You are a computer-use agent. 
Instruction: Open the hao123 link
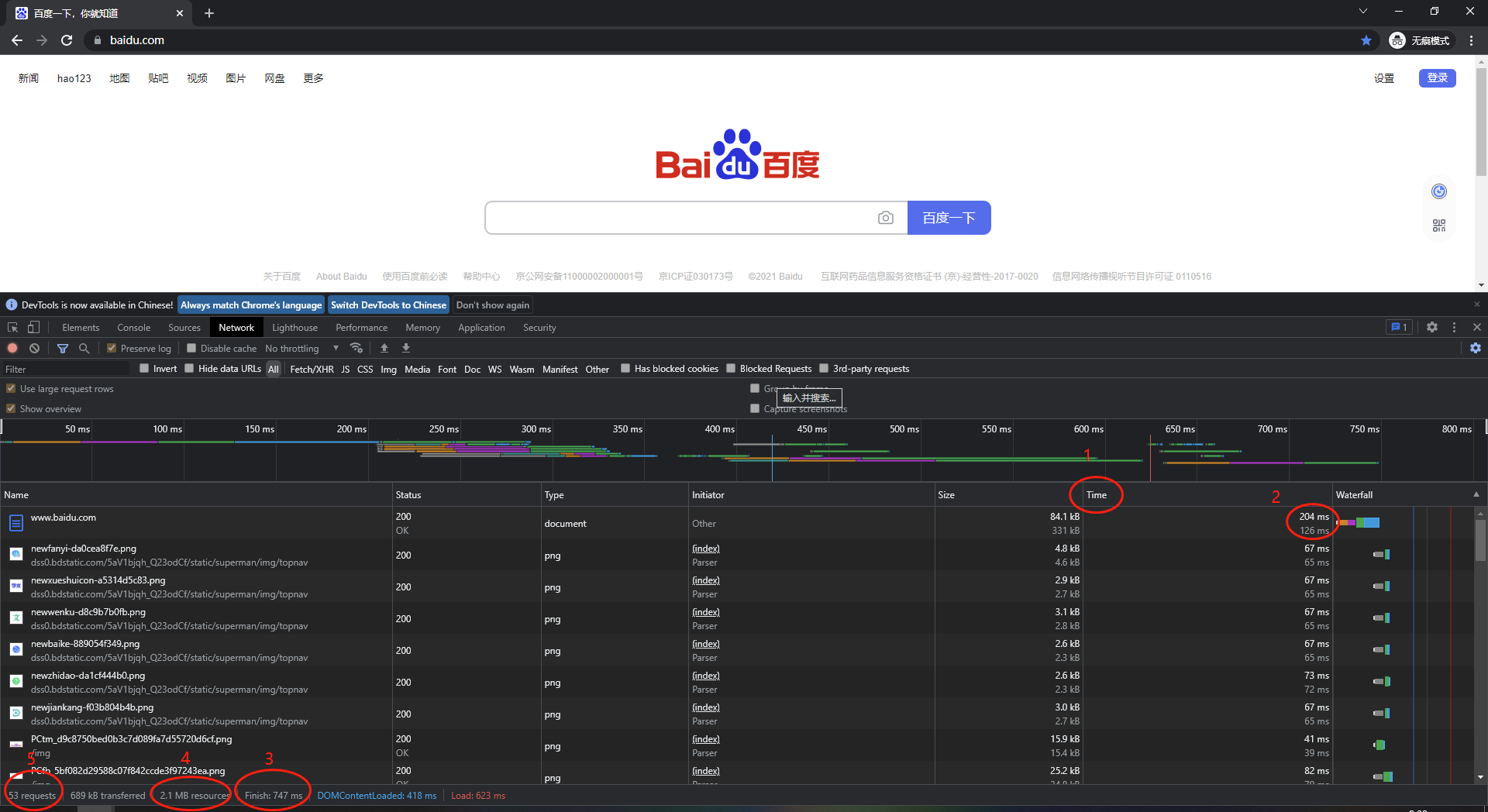point(74,78)
